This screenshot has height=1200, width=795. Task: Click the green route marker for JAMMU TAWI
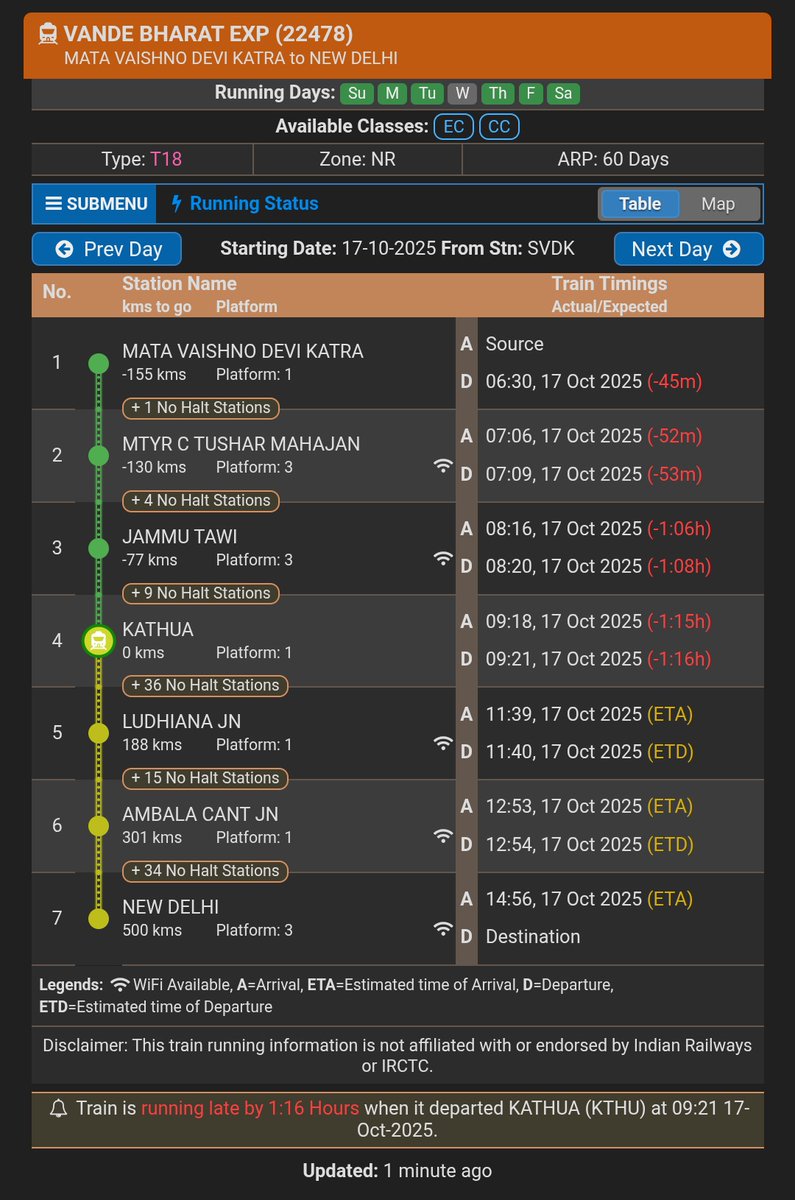[x=98, y=548]
